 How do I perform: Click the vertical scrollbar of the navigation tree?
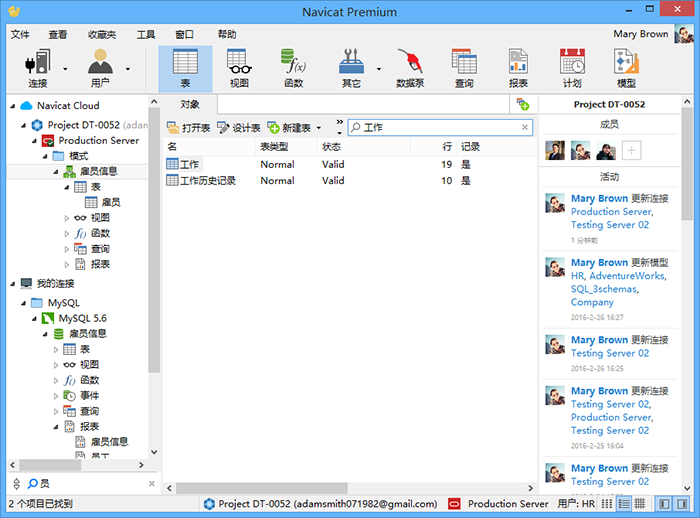154,239
